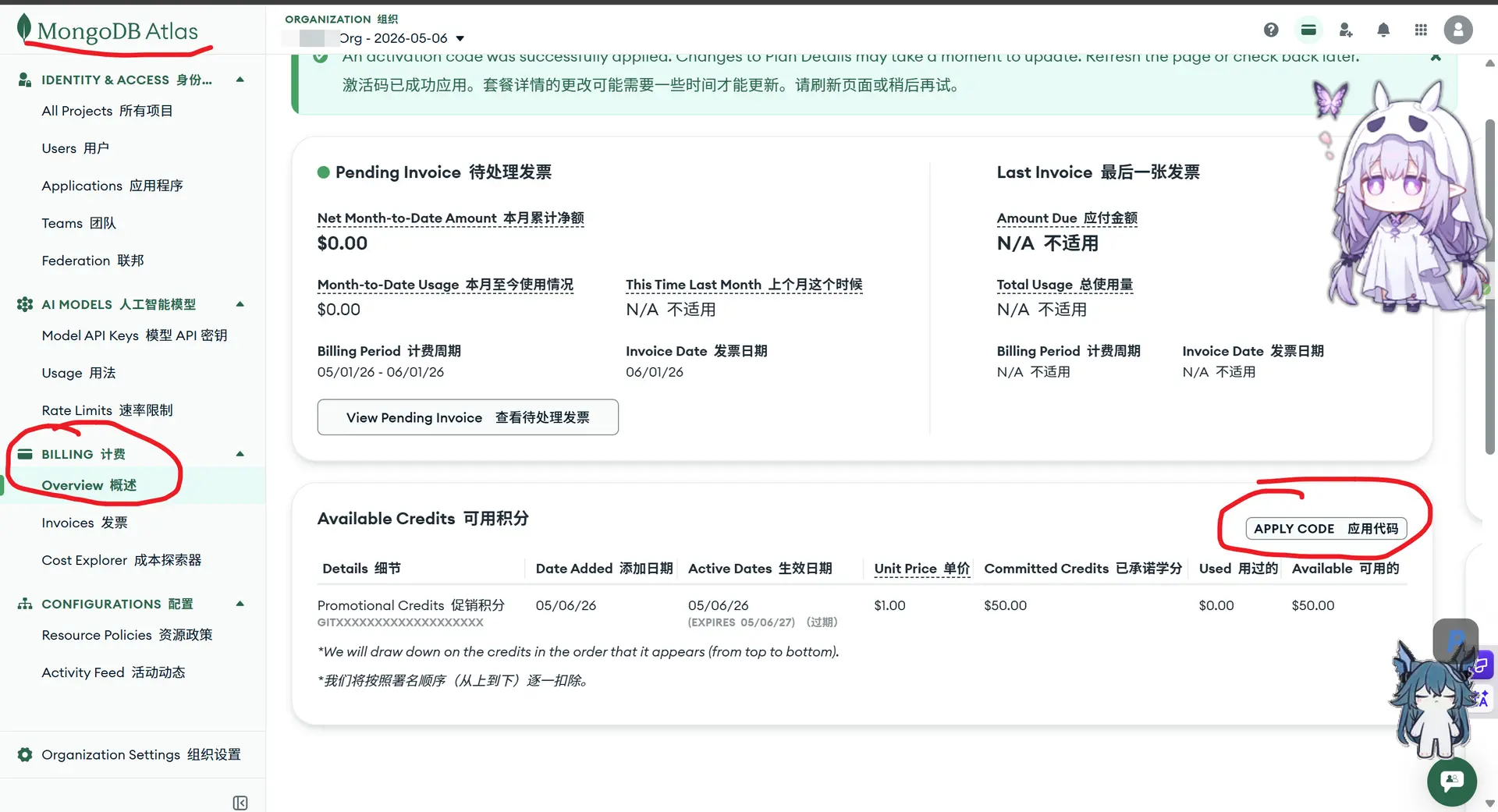This screenshot has height=812, width=1498.
Task: Open Cost Explorer
Action: coord(121,560)
